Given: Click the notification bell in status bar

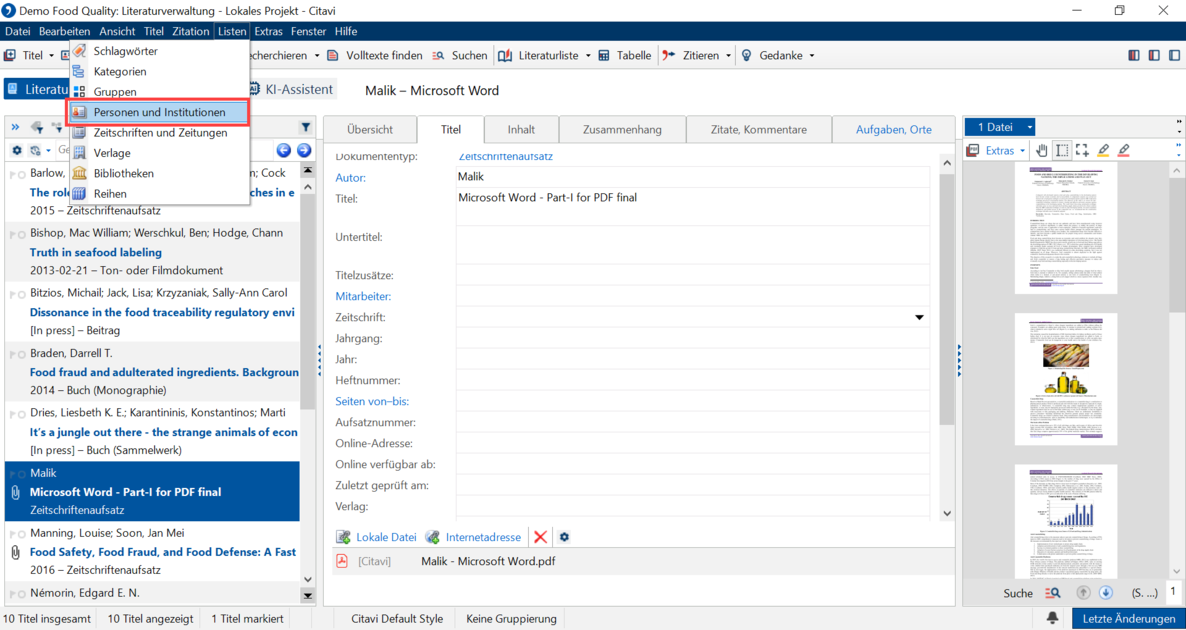Looking at the screenshot, I should pyautogui.click(x=1052, y=618).
